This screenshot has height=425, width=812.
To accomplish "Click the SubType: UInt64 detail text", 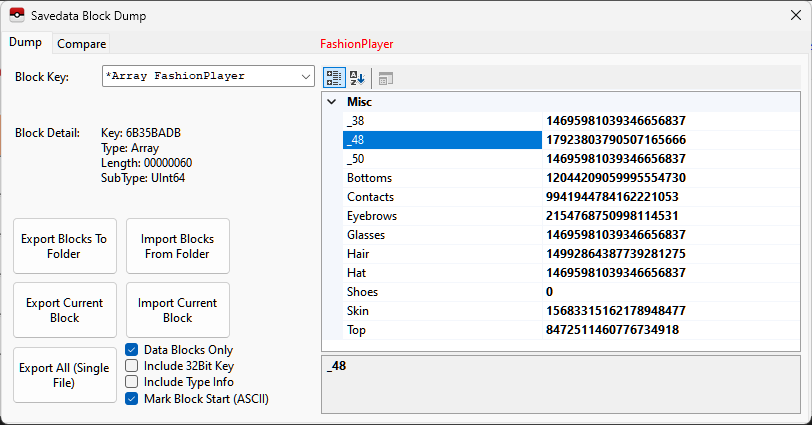I will [143, 178].
